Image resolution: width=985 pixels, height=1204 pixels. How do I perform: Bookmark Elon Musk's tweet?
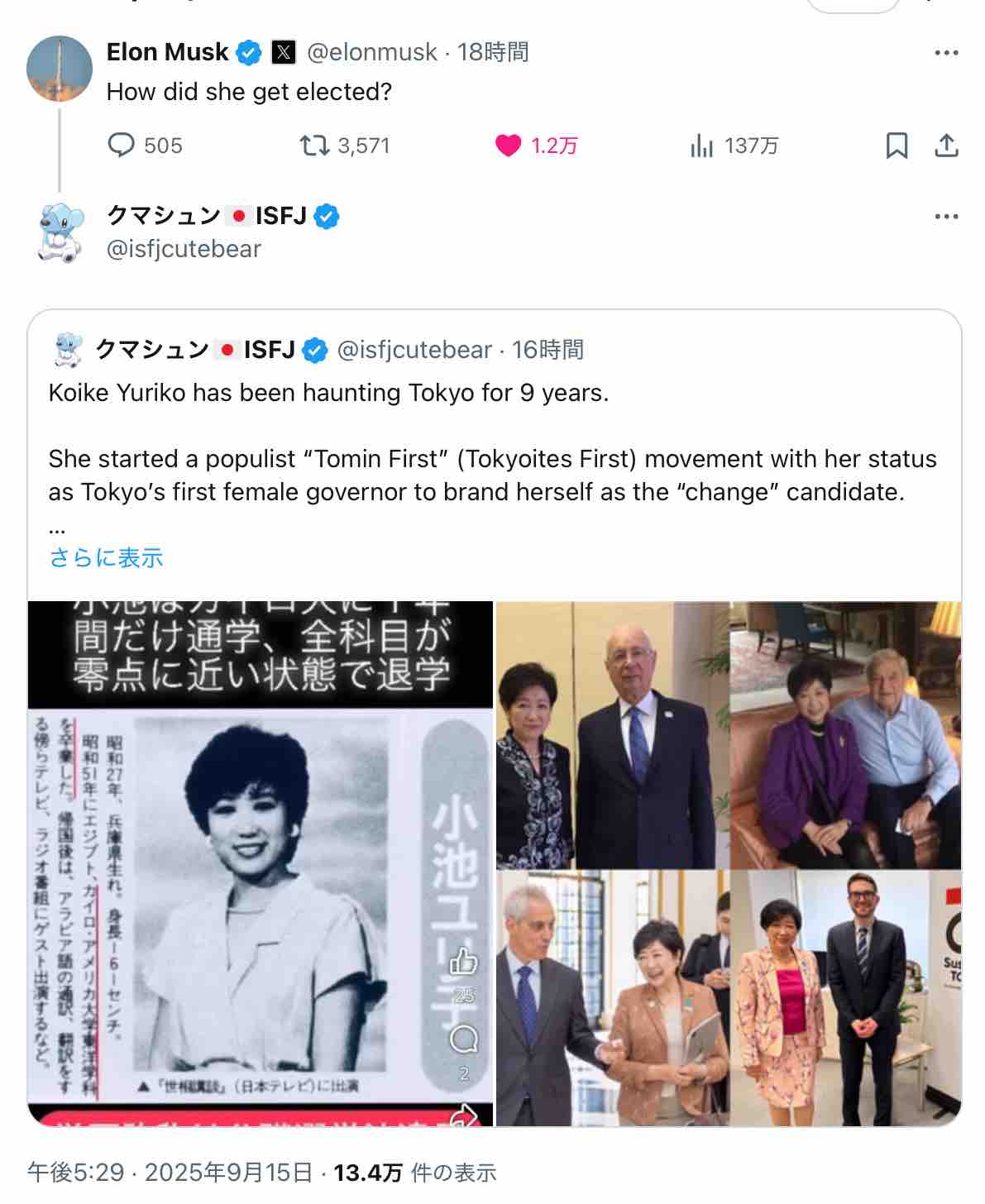pos(897,146)
